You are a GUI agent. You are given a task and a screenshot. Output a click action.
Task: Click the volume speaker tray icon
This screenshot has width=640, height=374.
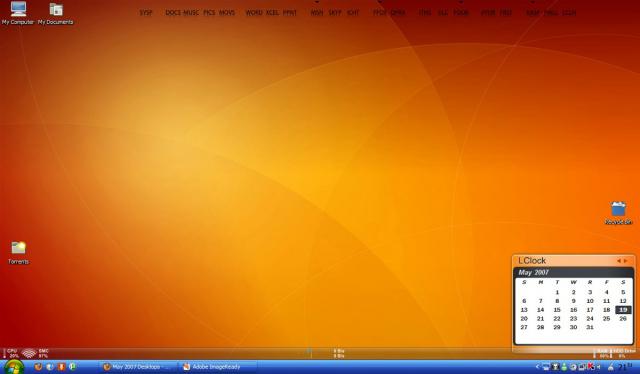coord(599,367)
